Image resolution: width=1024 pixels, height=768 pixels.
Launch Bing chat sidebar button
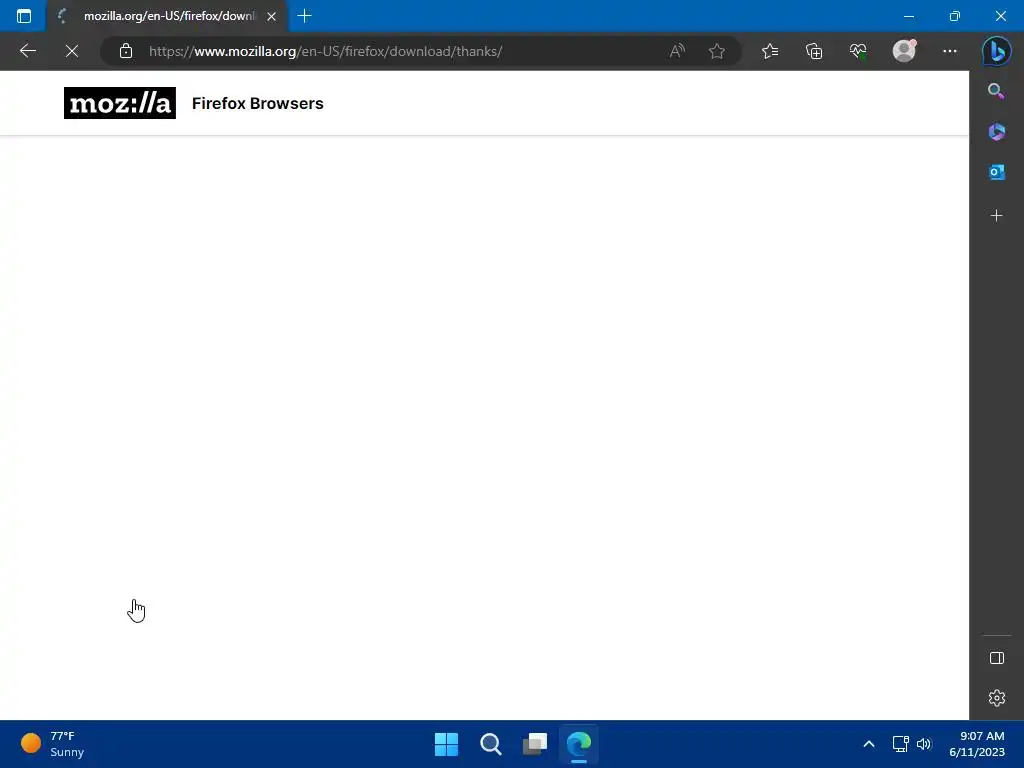click(997, 51)
